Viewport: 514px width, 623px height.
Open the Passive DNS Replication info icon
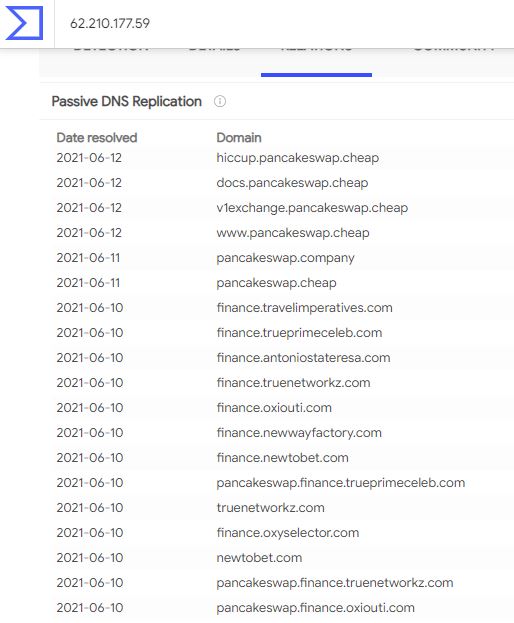[220, 101]
